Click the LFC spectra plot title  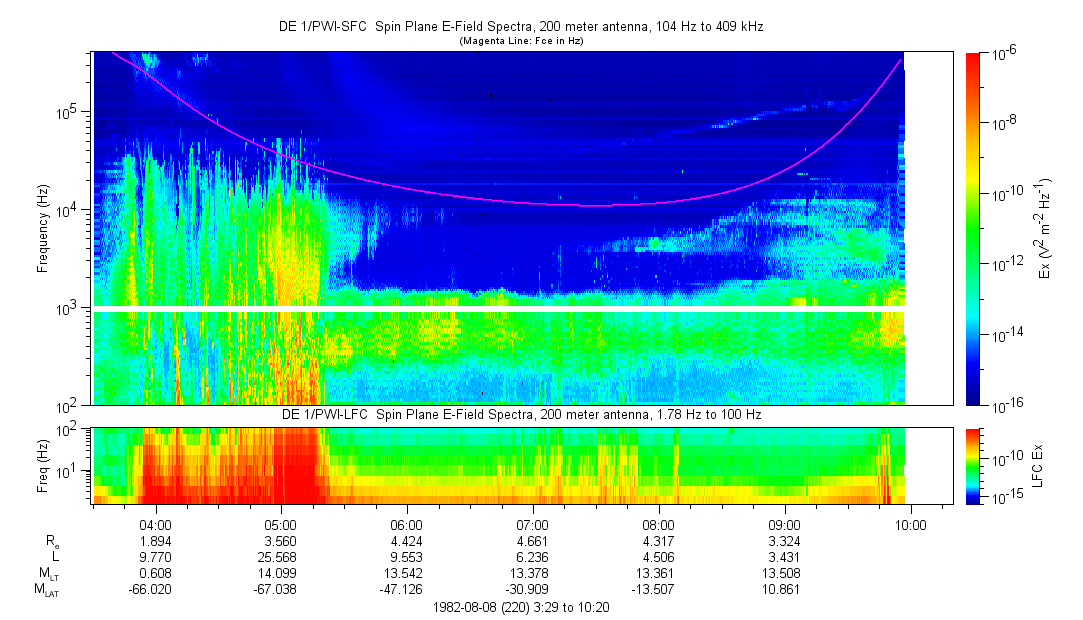tap(521, 414)
